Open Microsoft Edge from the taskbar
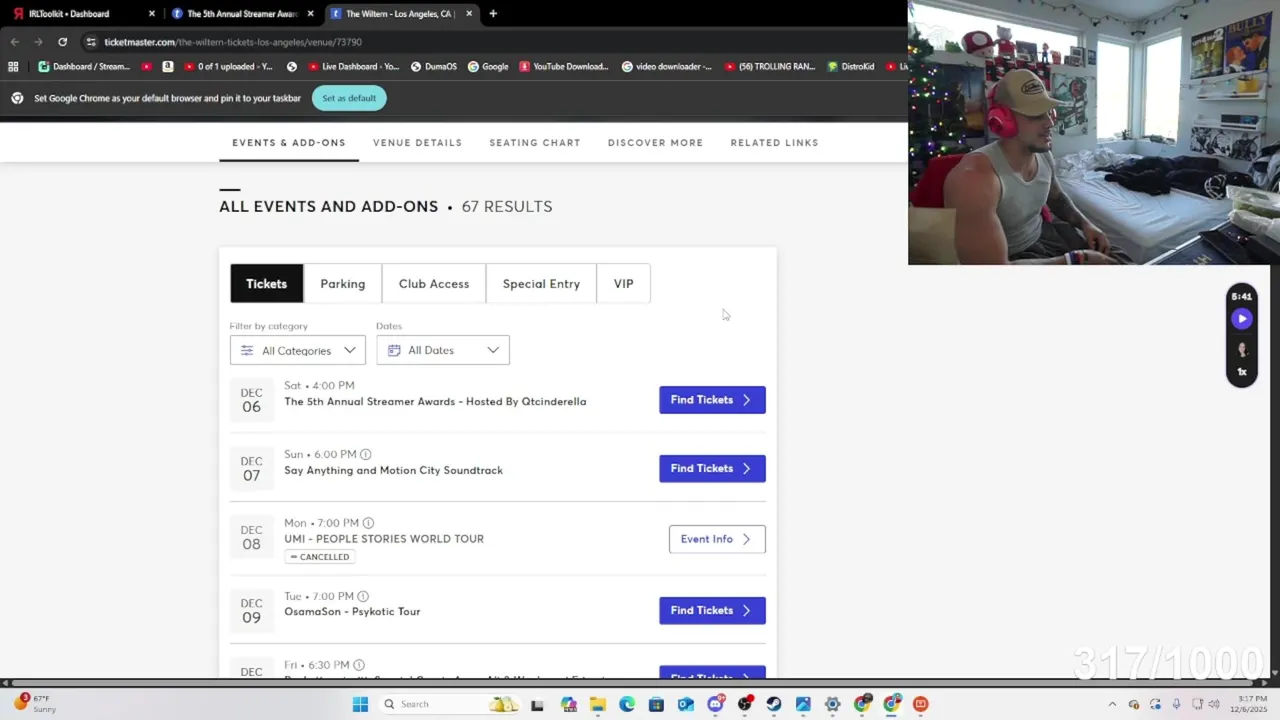 (x=627, y=704)
